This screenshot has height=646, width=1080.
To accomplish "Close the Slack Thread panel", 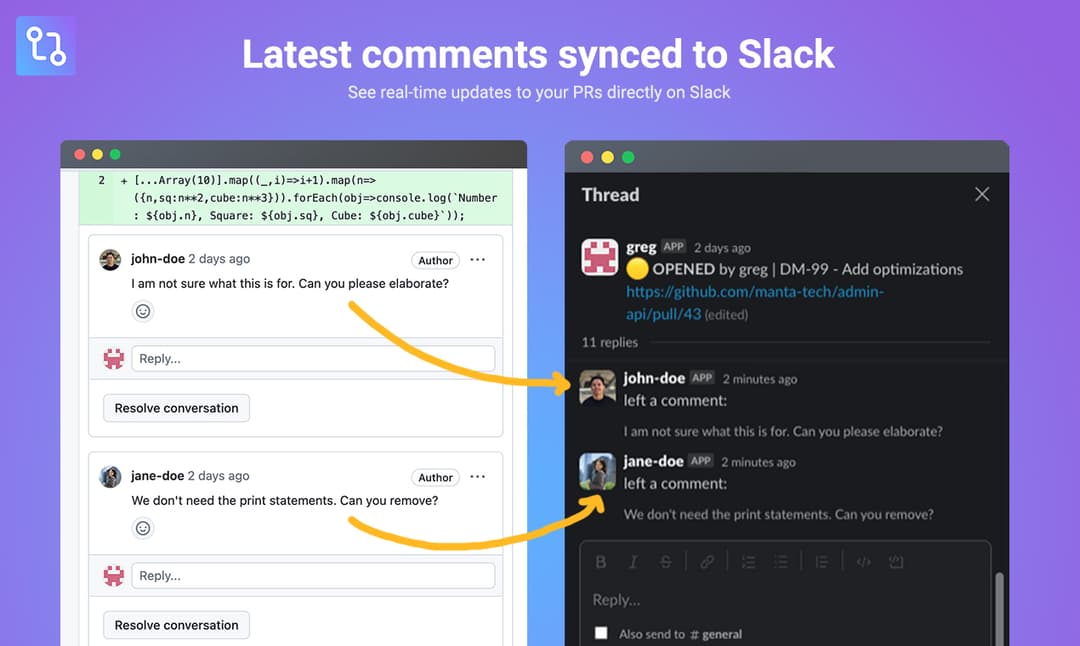I will point(982,194).
